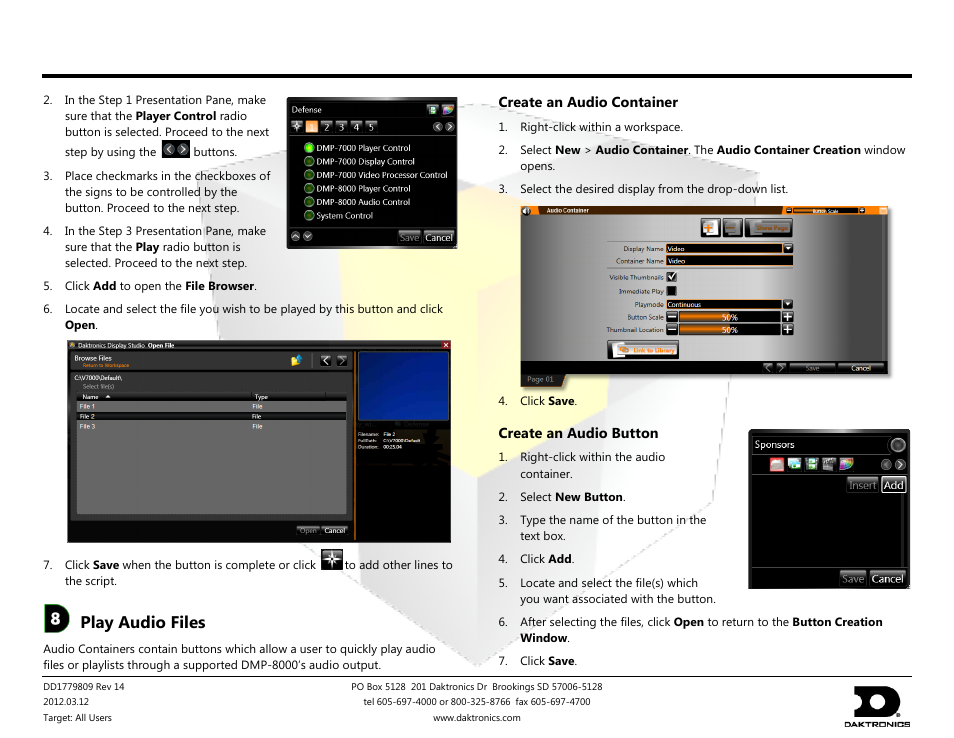Add a page in Audio Container window
954x738 pixels.
pos(709,228)
